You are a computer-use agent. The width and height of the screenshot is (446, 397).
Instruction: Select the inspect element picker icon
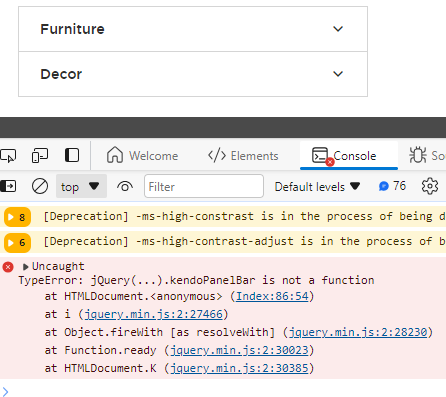pyautogui.click(x=8, y=156)
